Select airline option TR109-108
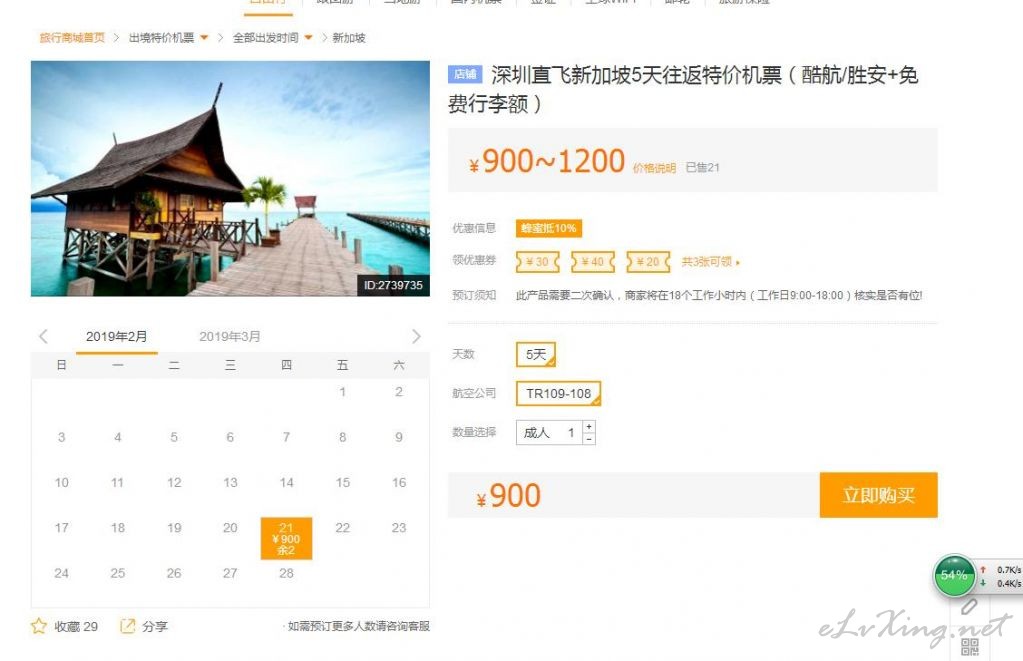The image size is (1023, 661). (x=558, y=393)
